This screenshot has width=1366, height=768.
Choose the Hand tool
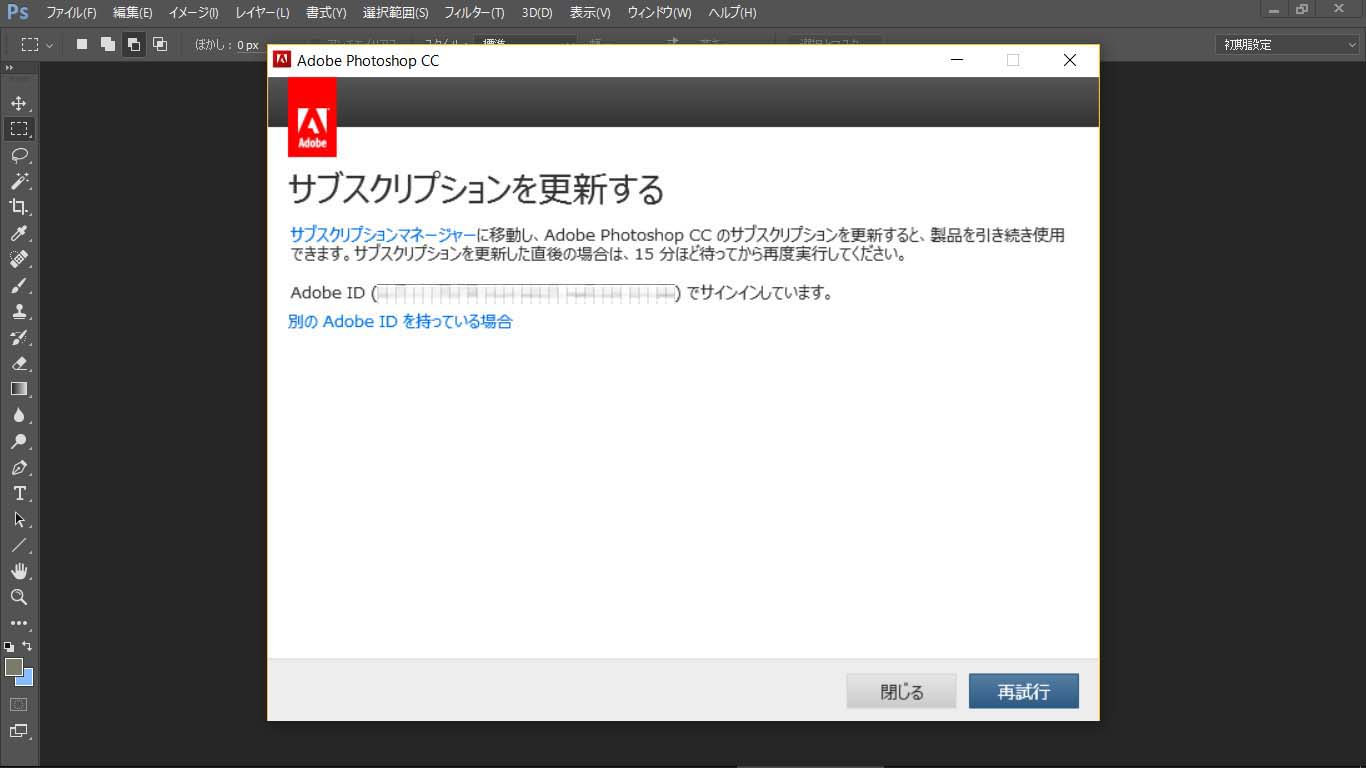[x=18, y=571]
